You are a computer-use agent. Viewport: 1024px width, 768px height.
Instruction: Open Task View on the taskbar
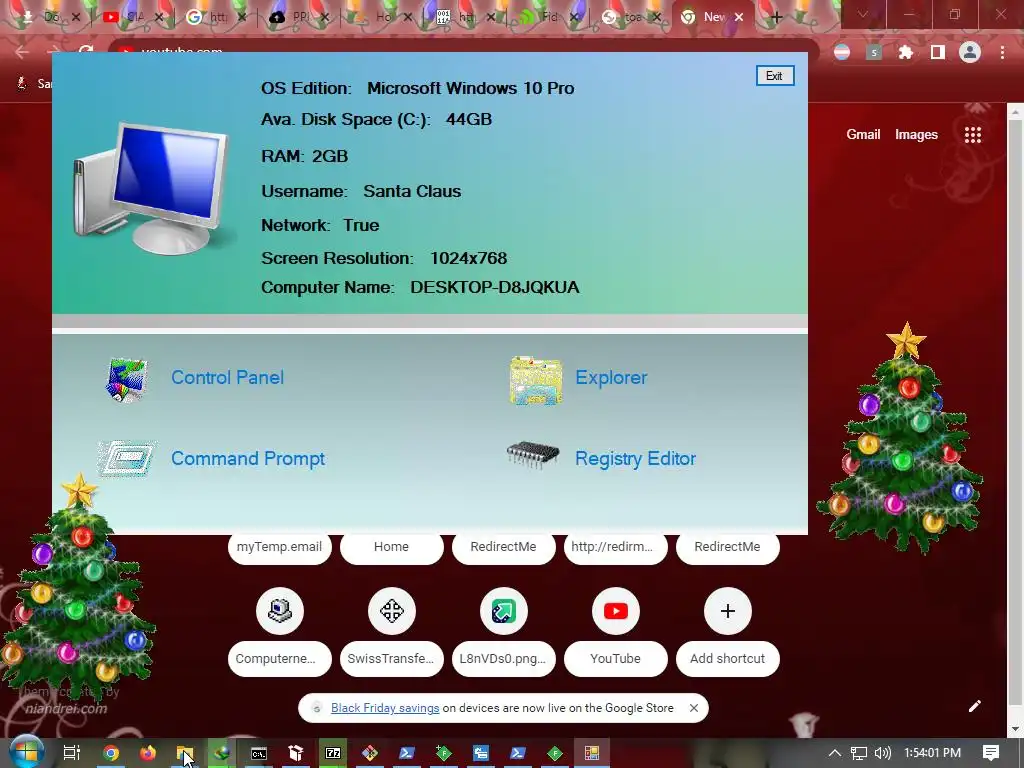tap(72, 753)
